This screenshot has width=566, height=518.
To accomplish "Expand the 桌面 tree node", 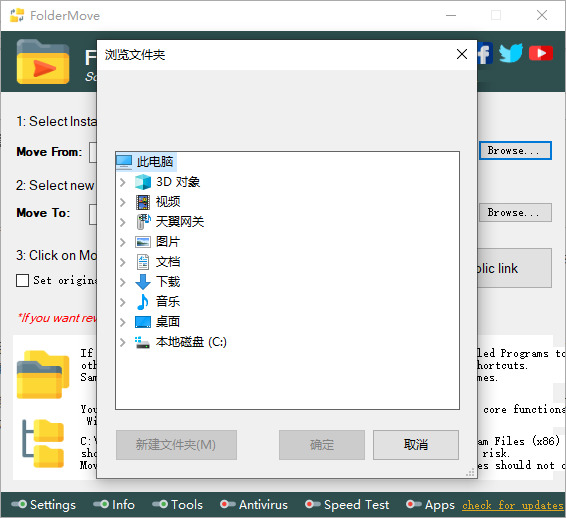I will 123,322.
